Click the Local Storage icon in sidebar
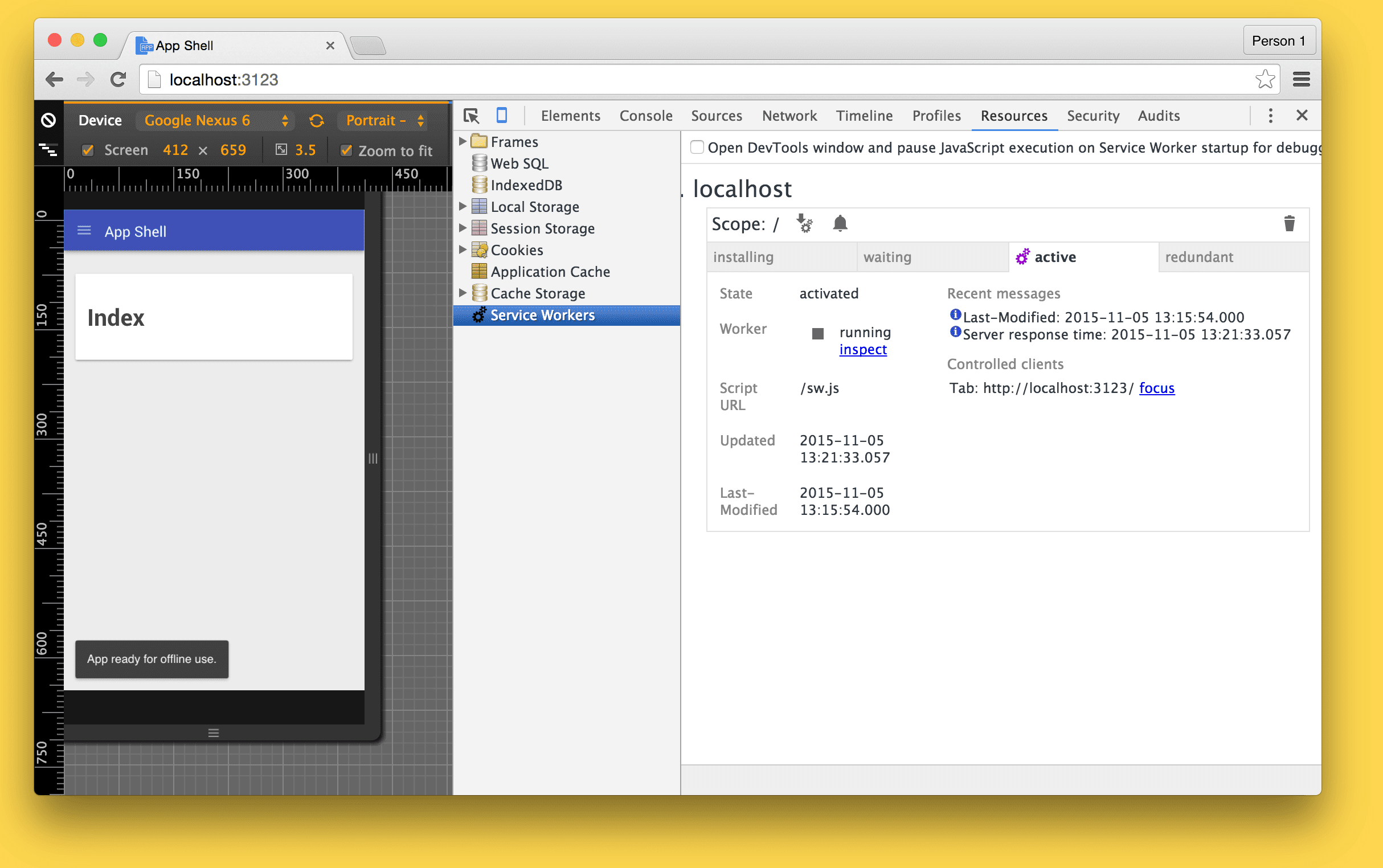Image resolution: width=1383 pixels, height=868 pixels. 480,206
